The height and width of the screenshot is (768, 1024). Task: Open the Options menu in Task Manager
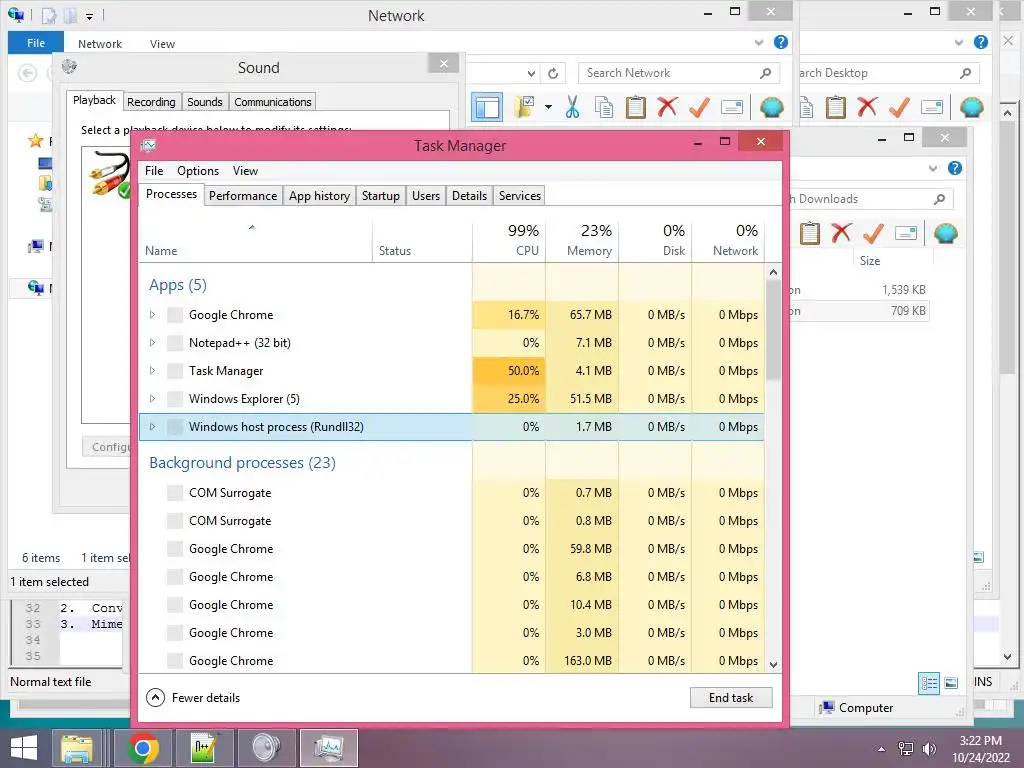pos(198,171)
